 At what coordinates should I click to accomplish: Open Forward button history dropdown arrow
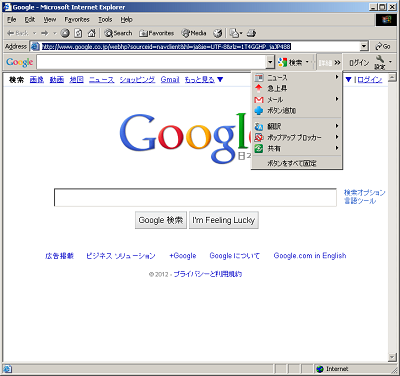click(54, 33)
